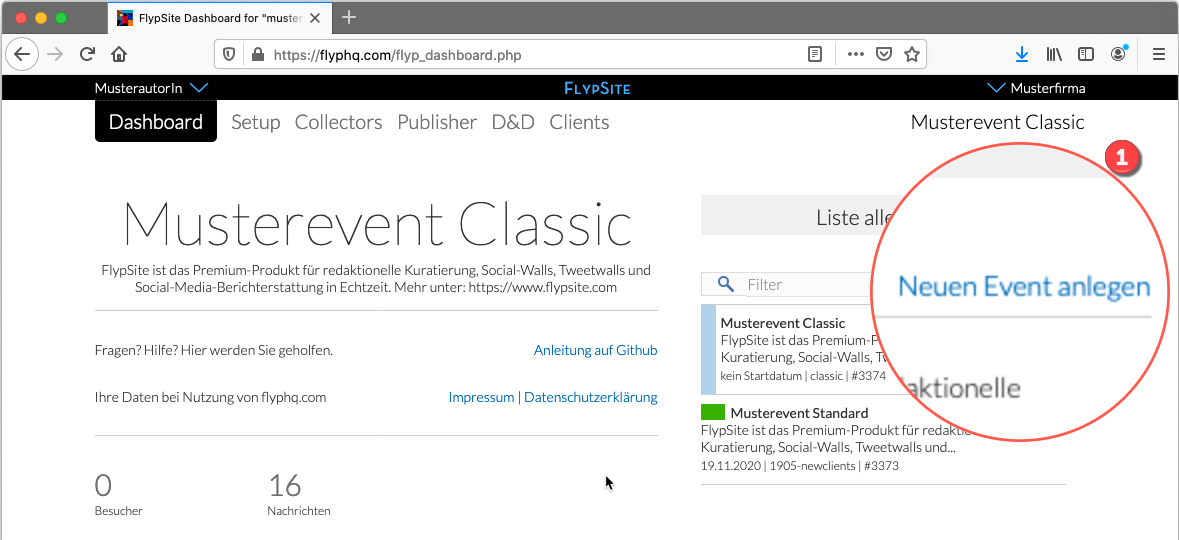Screen dimensions: 1179x540
Task: Open the Datenschutzerklärung link
Action: (x=590, y=397)
